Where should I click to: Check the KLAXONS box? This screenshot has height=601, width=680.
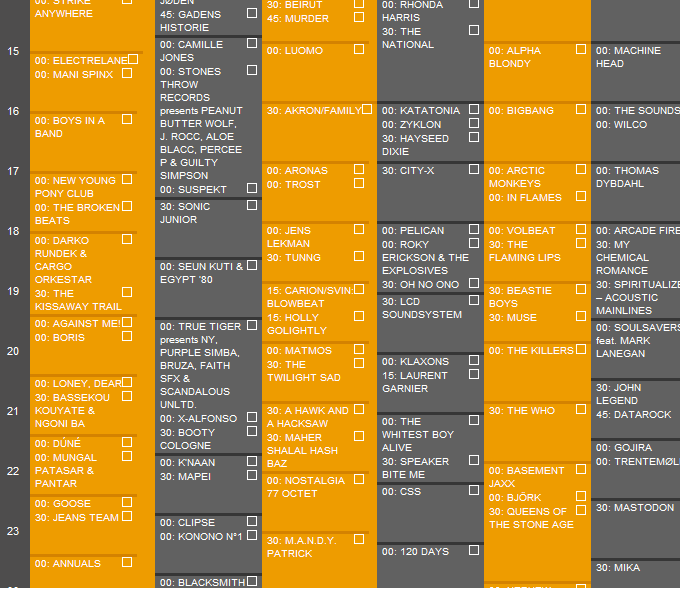(x=474, y=360)
